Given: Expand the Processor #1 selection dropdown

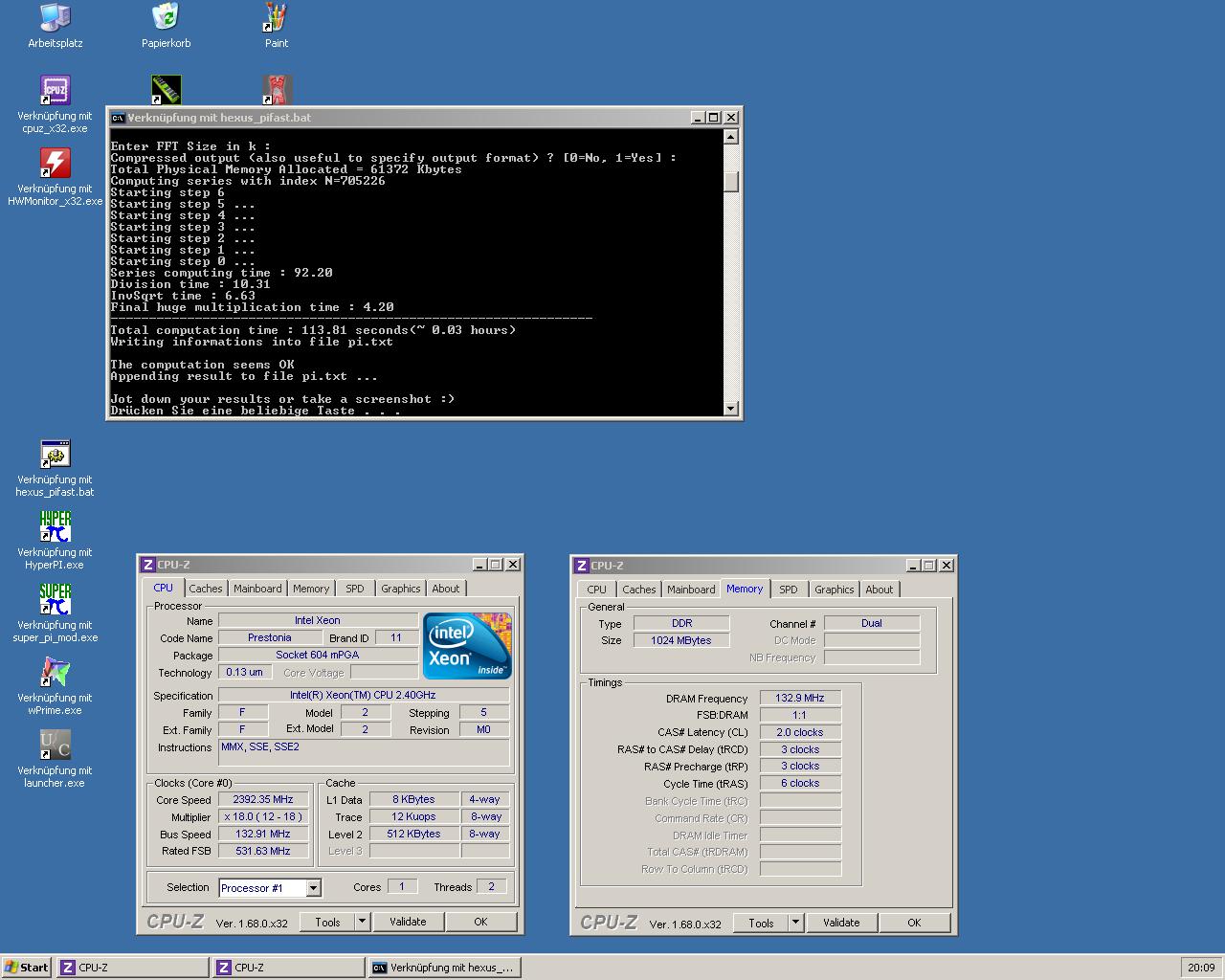Looking at the screenshot, I should coord(313,888).
